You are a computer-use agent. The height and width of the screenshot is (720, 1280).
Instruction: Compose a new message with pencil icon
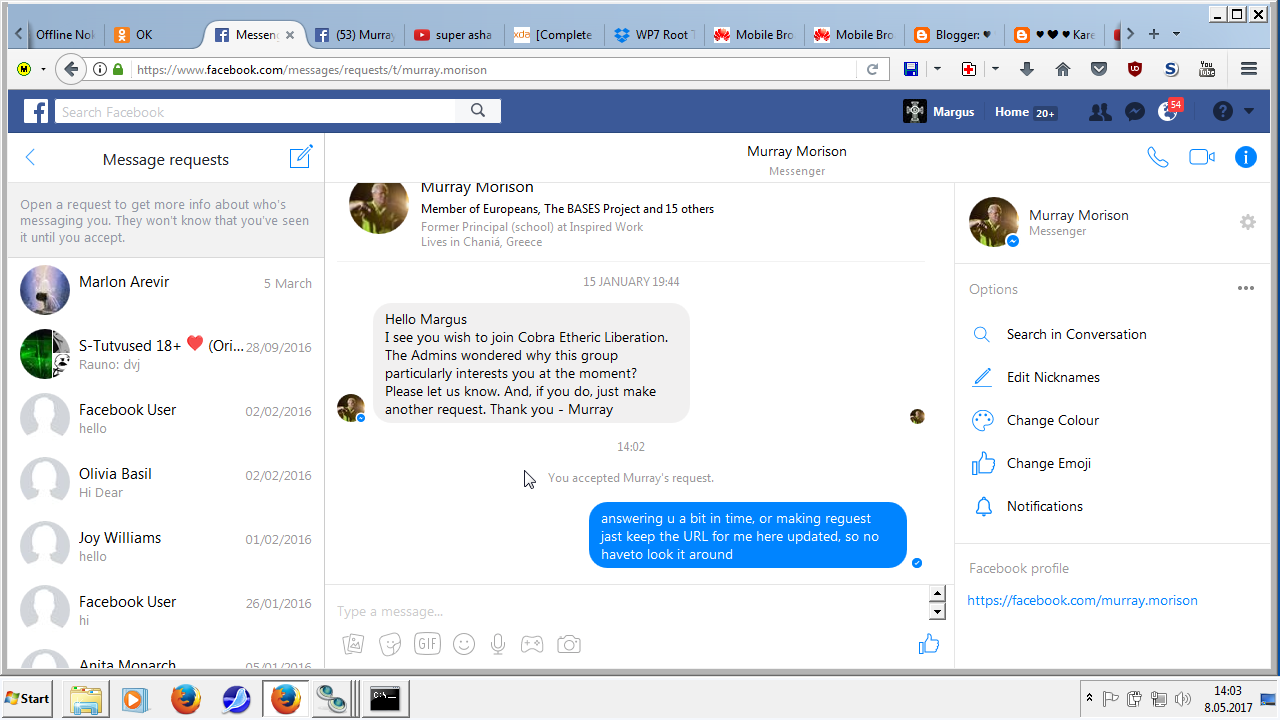301,157
